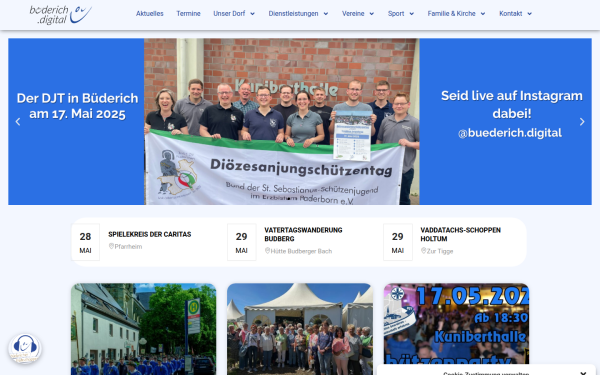Go to previous carousel slide arrow

click(x=18, y=122)
